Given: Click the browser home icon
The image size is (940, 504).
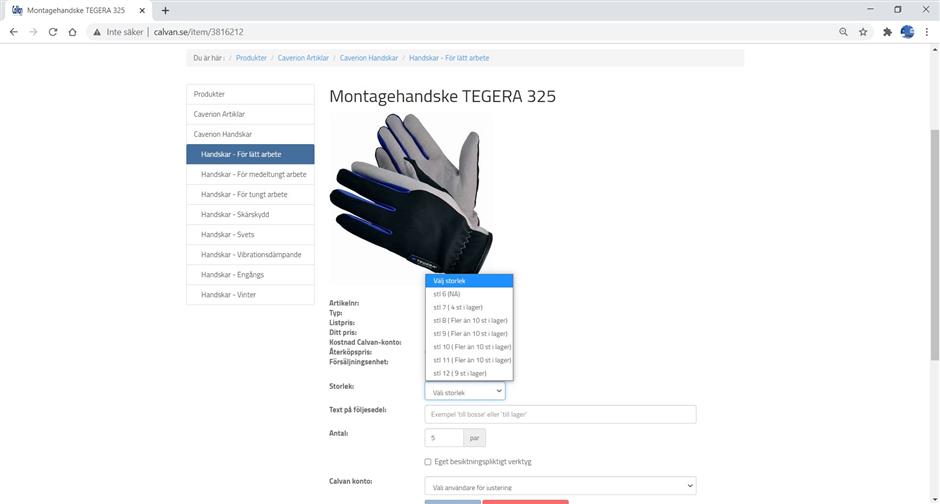Looking at the screenshot, I should tap(72, 32).
